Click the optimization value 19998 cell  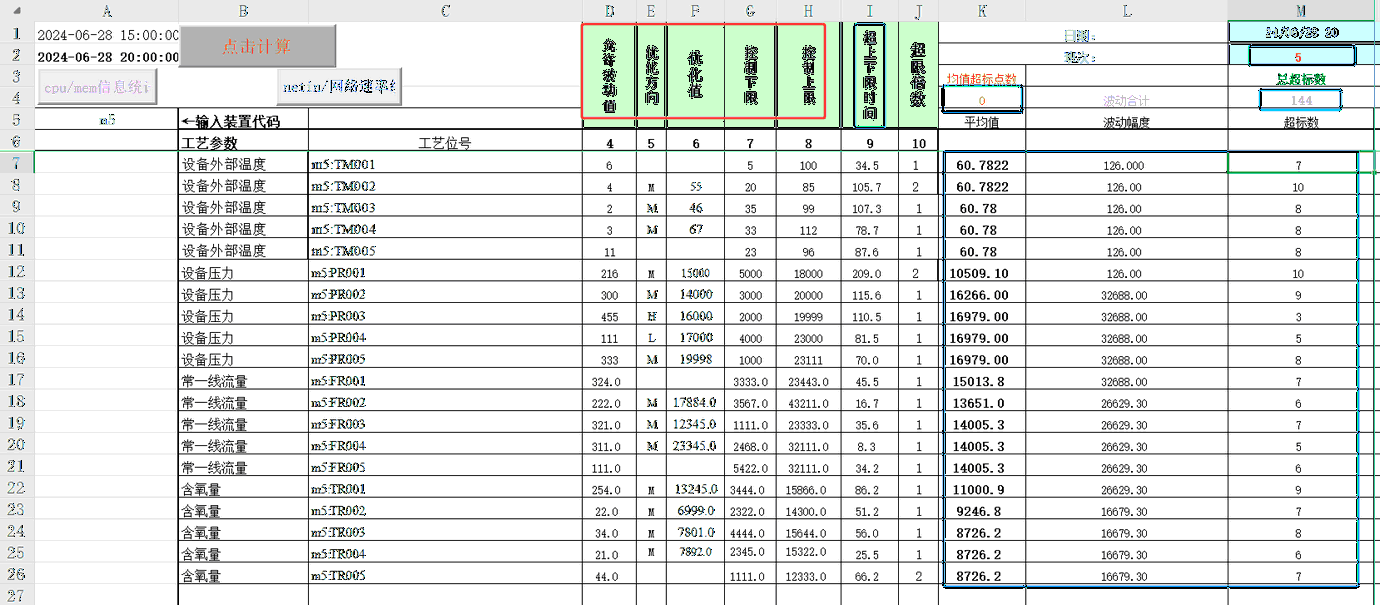click(695, 359)
